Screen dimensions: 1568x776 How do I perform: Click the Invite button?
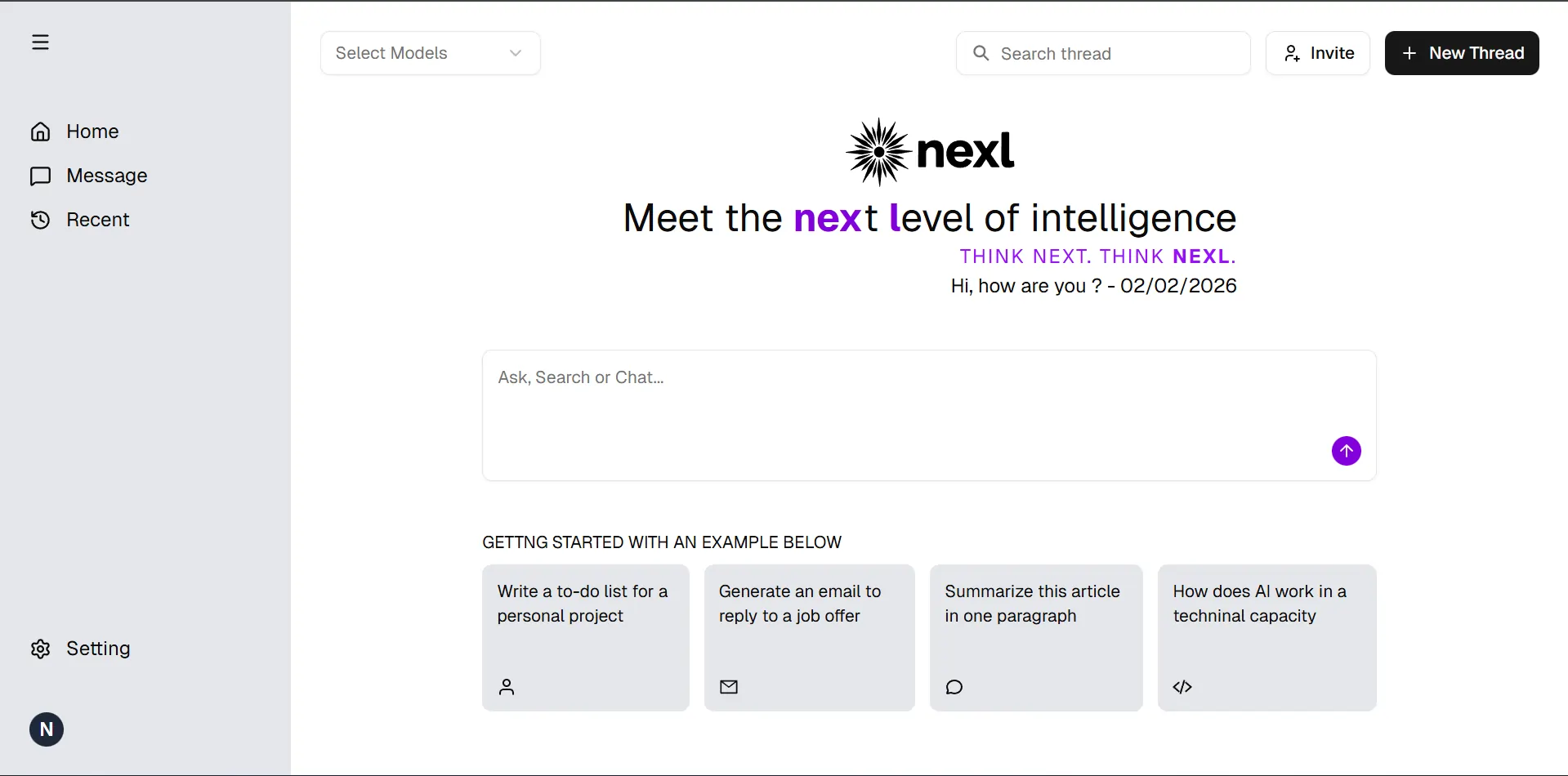coord(1317,52)
